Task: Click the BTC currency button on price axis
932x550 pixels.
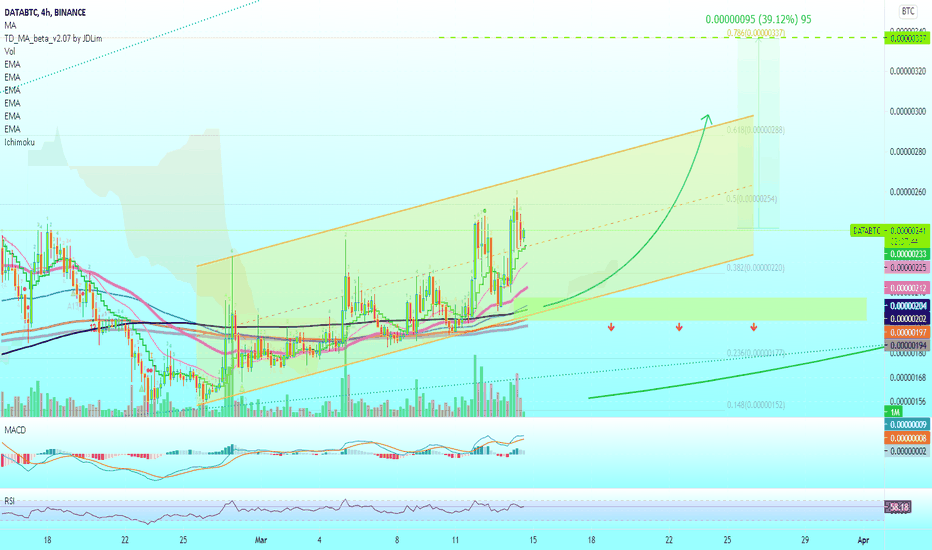Action: coord(908,11)
